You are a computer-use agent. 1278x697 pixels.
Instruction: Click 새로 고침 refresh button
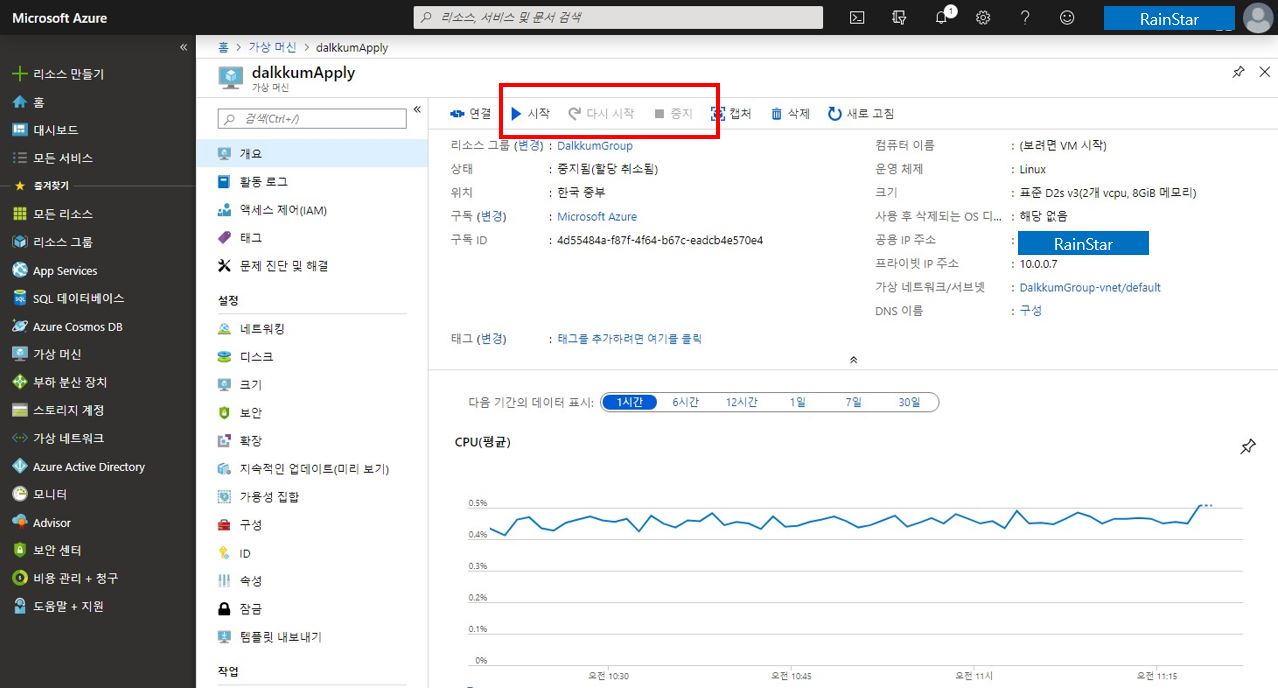pyautogui.click(x=861, y=114)
